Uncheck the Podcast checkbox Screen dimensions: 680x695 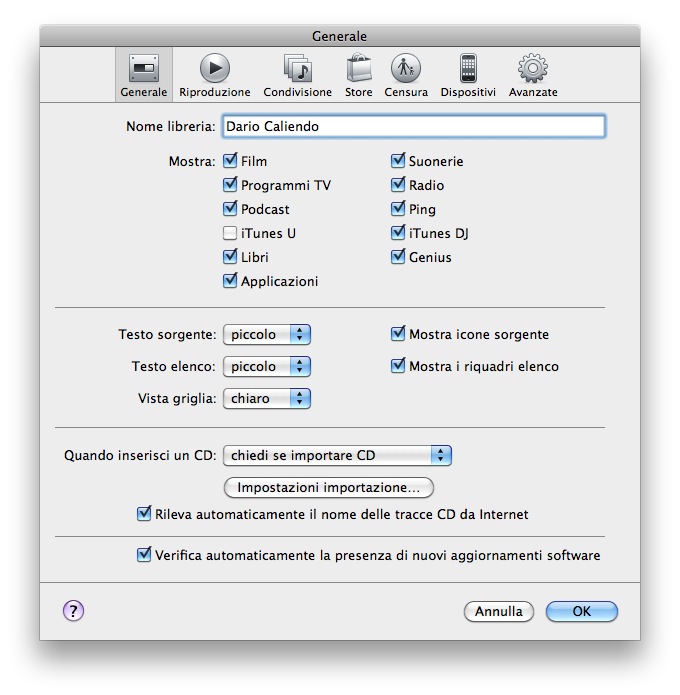coord(230,210)
